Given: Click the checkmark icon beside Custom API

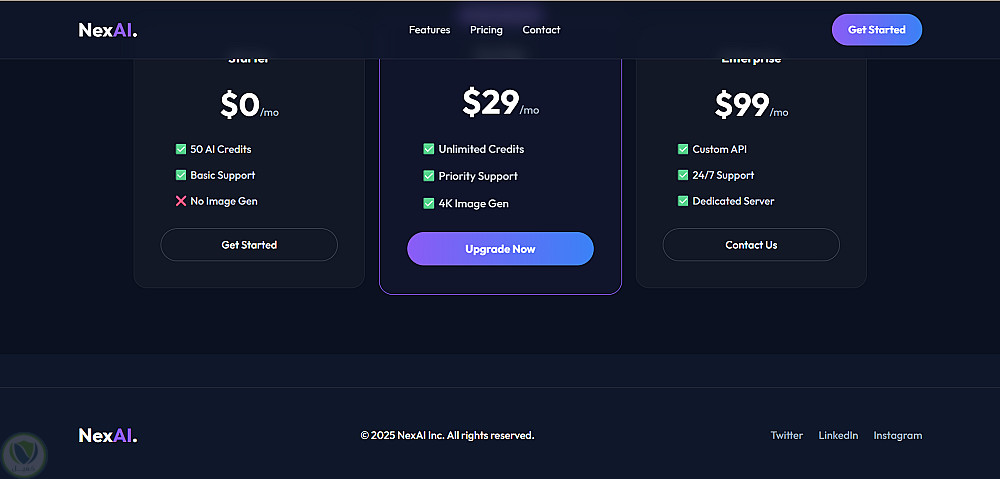Looking at the screenshot, I should pyautogui.click(x=683, y=149).
